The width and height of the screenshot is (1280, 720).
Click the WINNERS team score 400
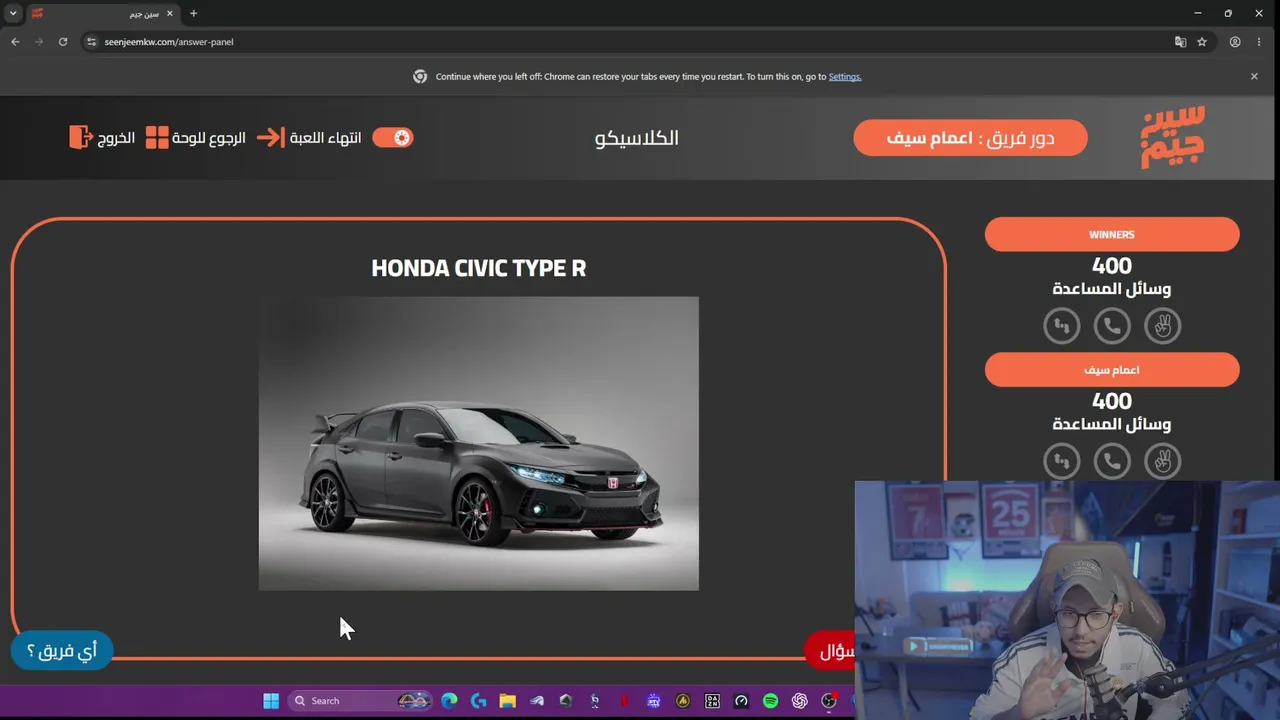click(1112, 266)
